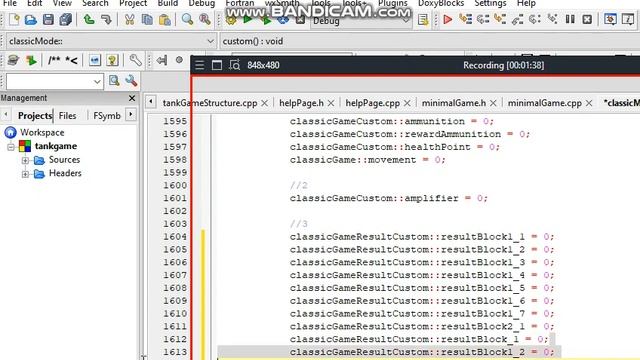Show the select target dialog icon
Viewport: 640px width, 360px height.
click(x=423, y=20)
